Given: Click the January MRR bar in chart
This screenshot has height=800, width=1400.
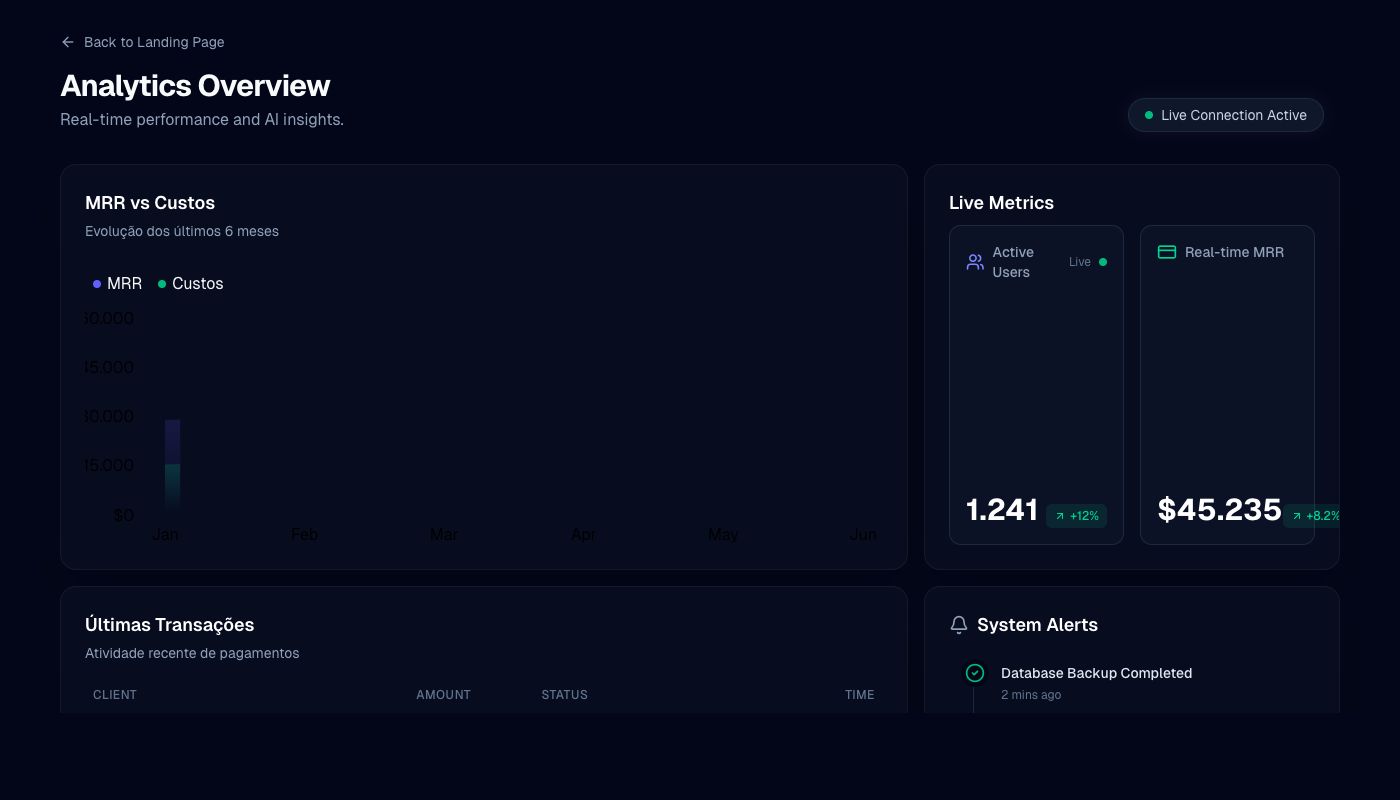Looking at the screenshot, I should (x=172, y=442).
